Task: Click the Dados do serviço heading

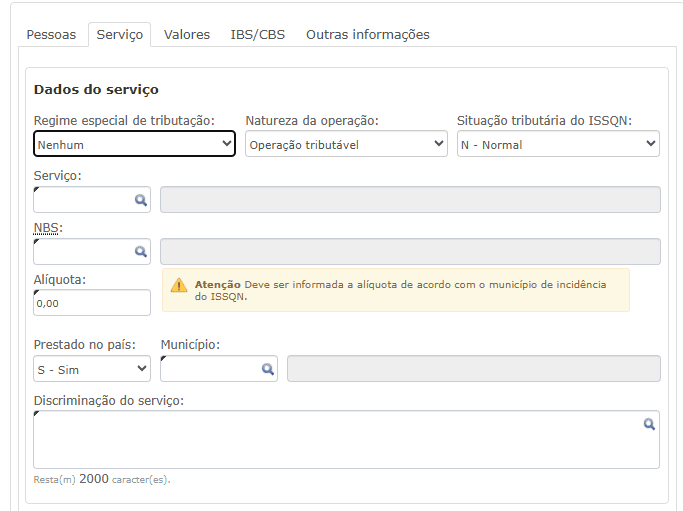Action: [96, 89]
